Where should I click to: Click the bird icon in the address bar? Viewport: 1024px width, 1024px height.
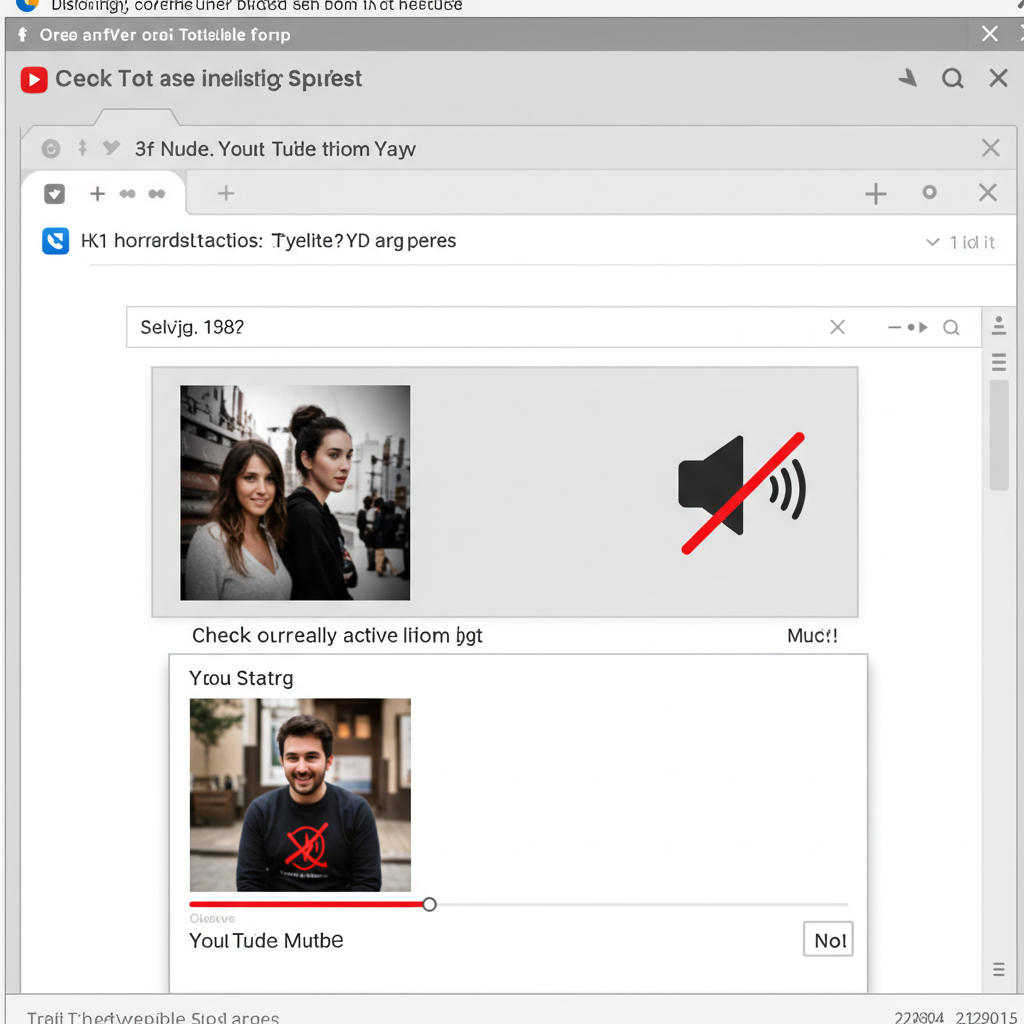[x=112, y=148]
